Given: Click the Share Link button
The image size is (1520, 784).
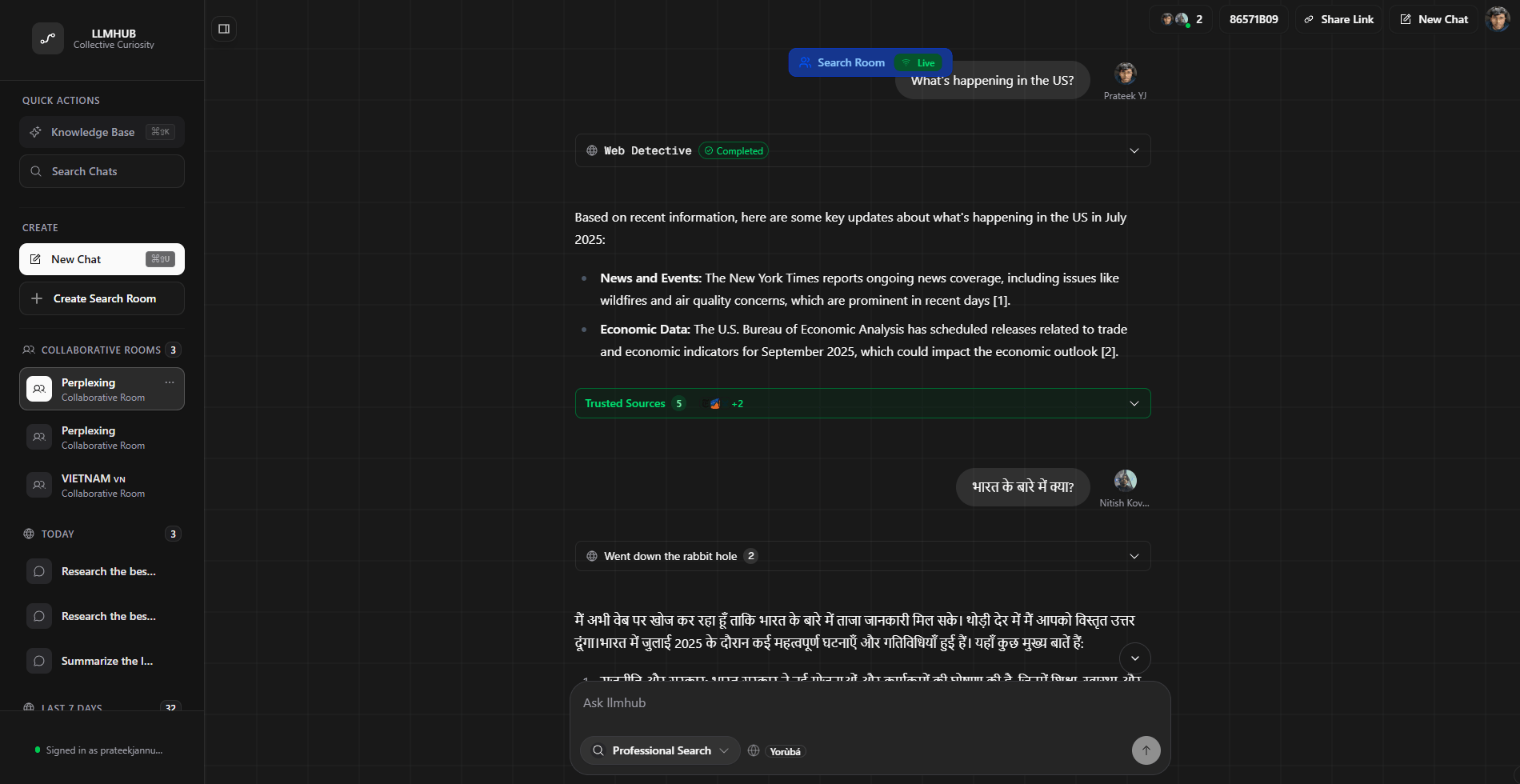Looking at the screenshot, I should pyautogui.click(x=1338, y=19).
